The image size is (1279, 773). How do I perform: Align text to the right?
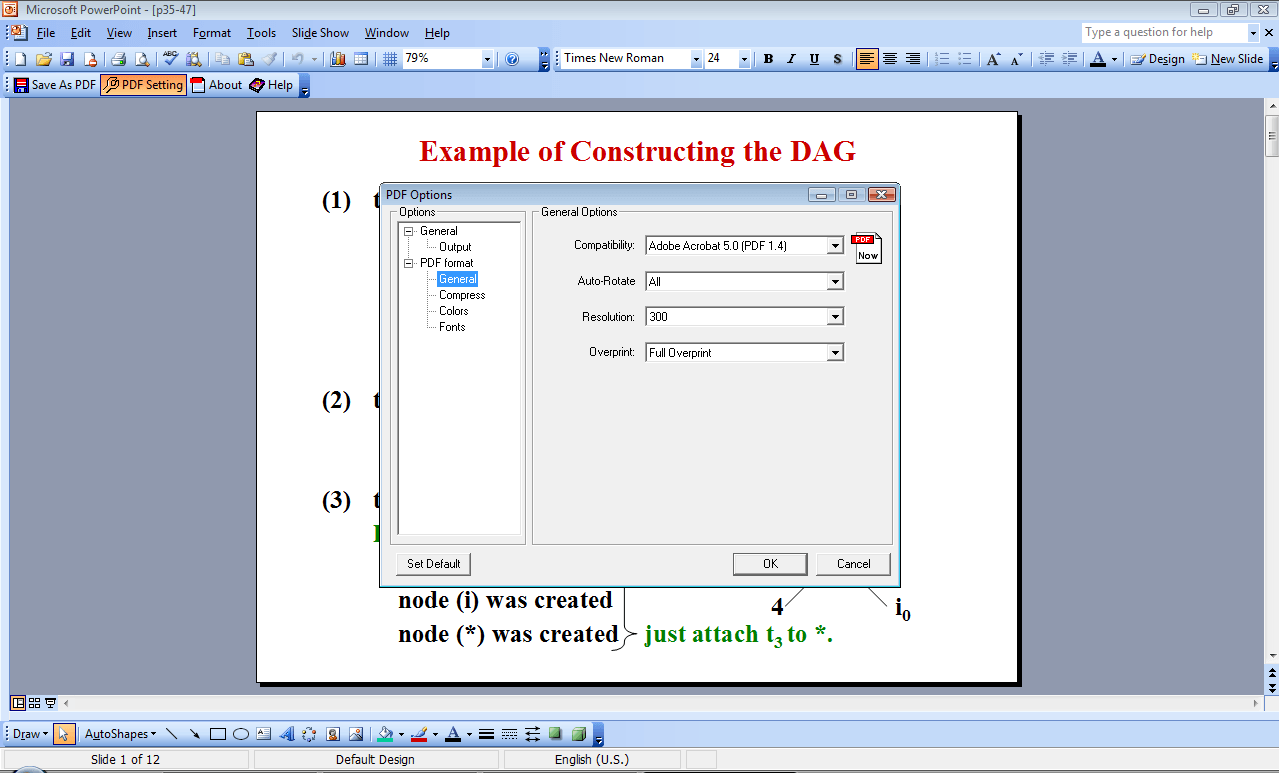913,59
